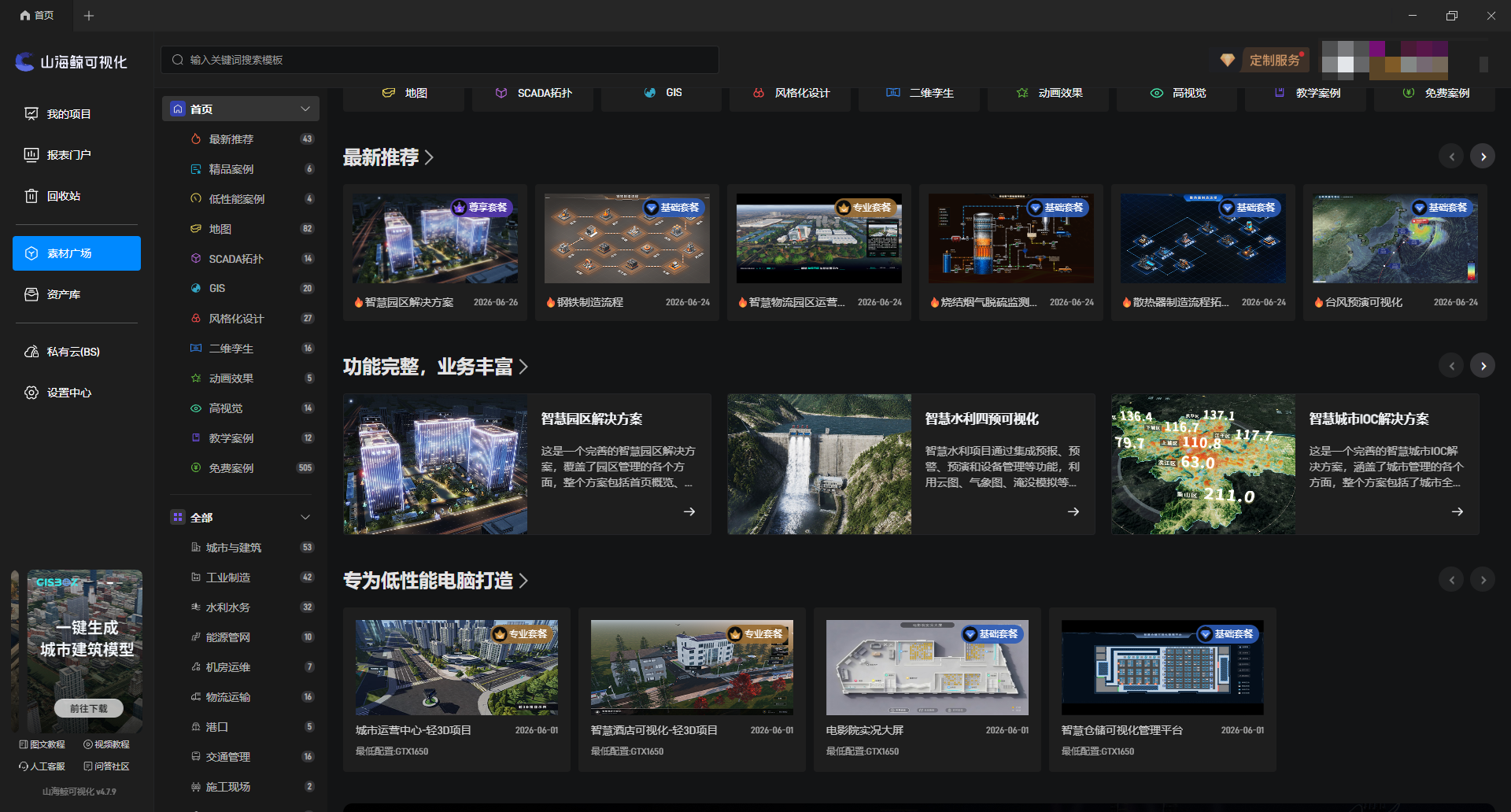
Task: Open 视频教程 video tutorials link
Action: click(106, 744)
